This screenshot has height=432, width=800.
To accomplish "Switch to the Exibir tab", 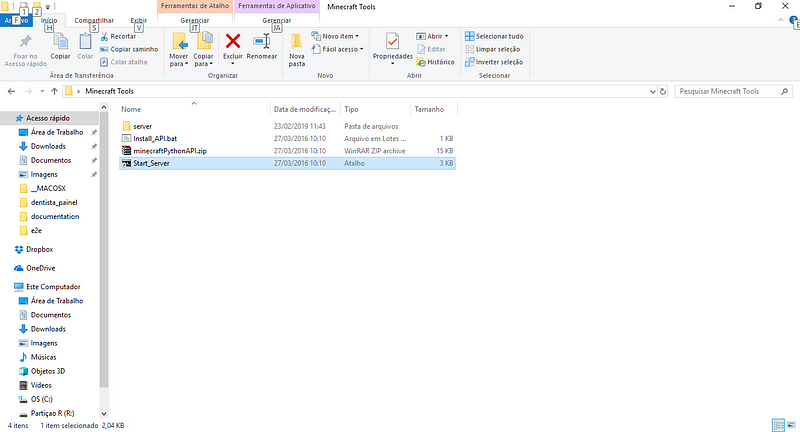I will point(138,20).
